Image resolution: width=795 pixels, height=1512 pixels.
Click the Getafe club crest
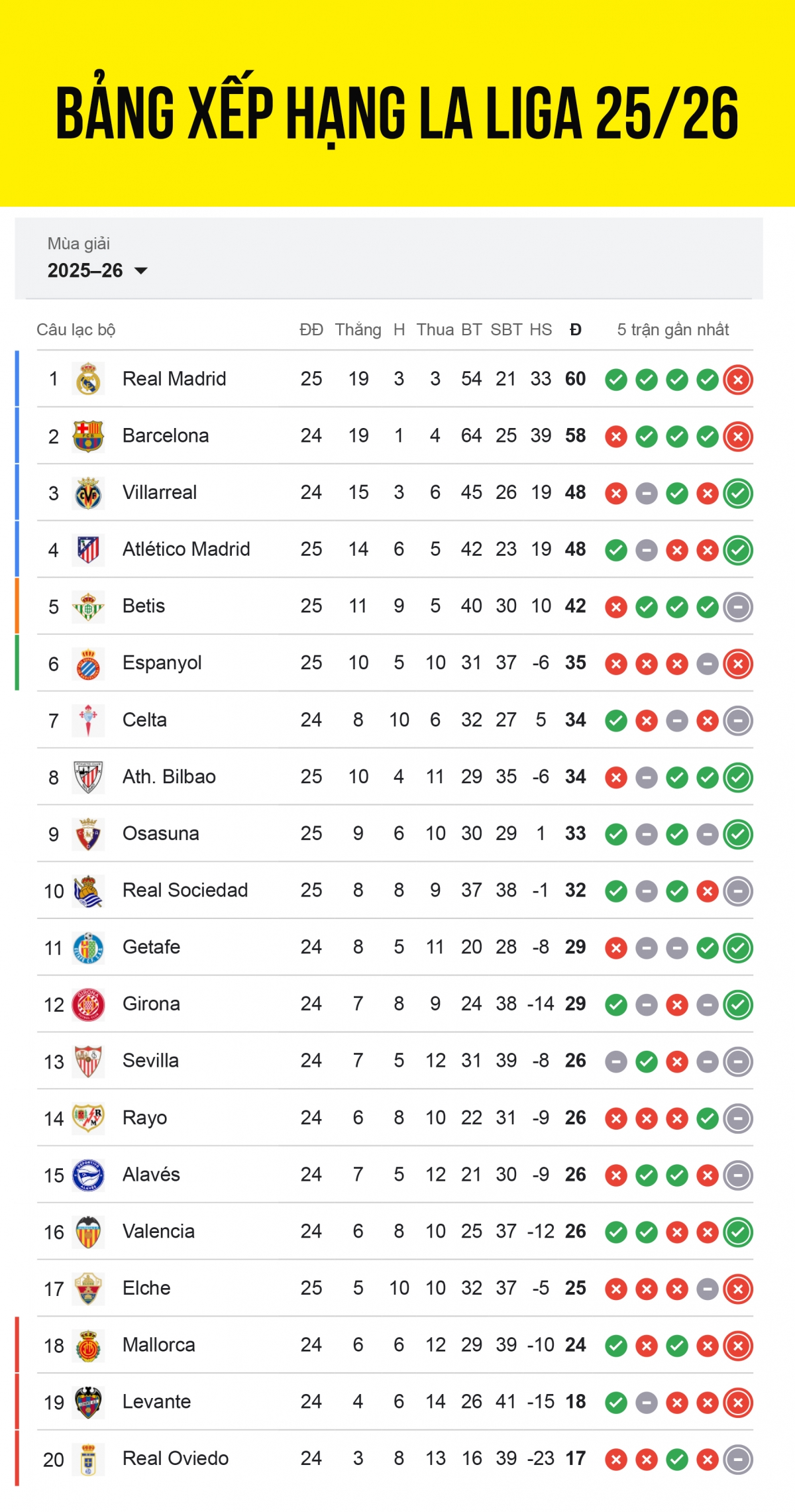(88, 947)
